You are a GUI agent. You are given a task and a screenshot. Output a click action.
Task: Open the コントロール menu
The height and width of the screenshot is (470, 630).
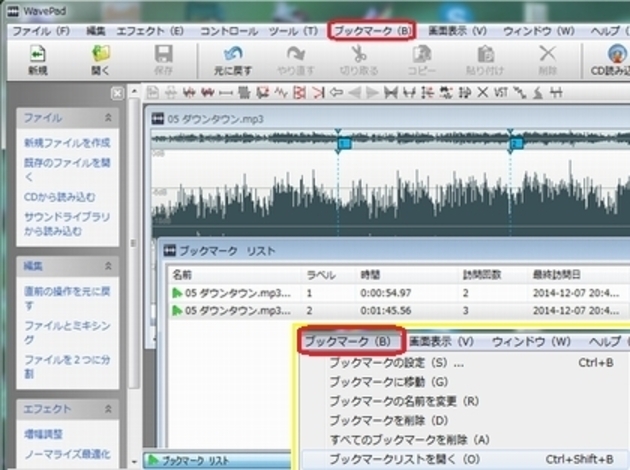coord(229,31)
